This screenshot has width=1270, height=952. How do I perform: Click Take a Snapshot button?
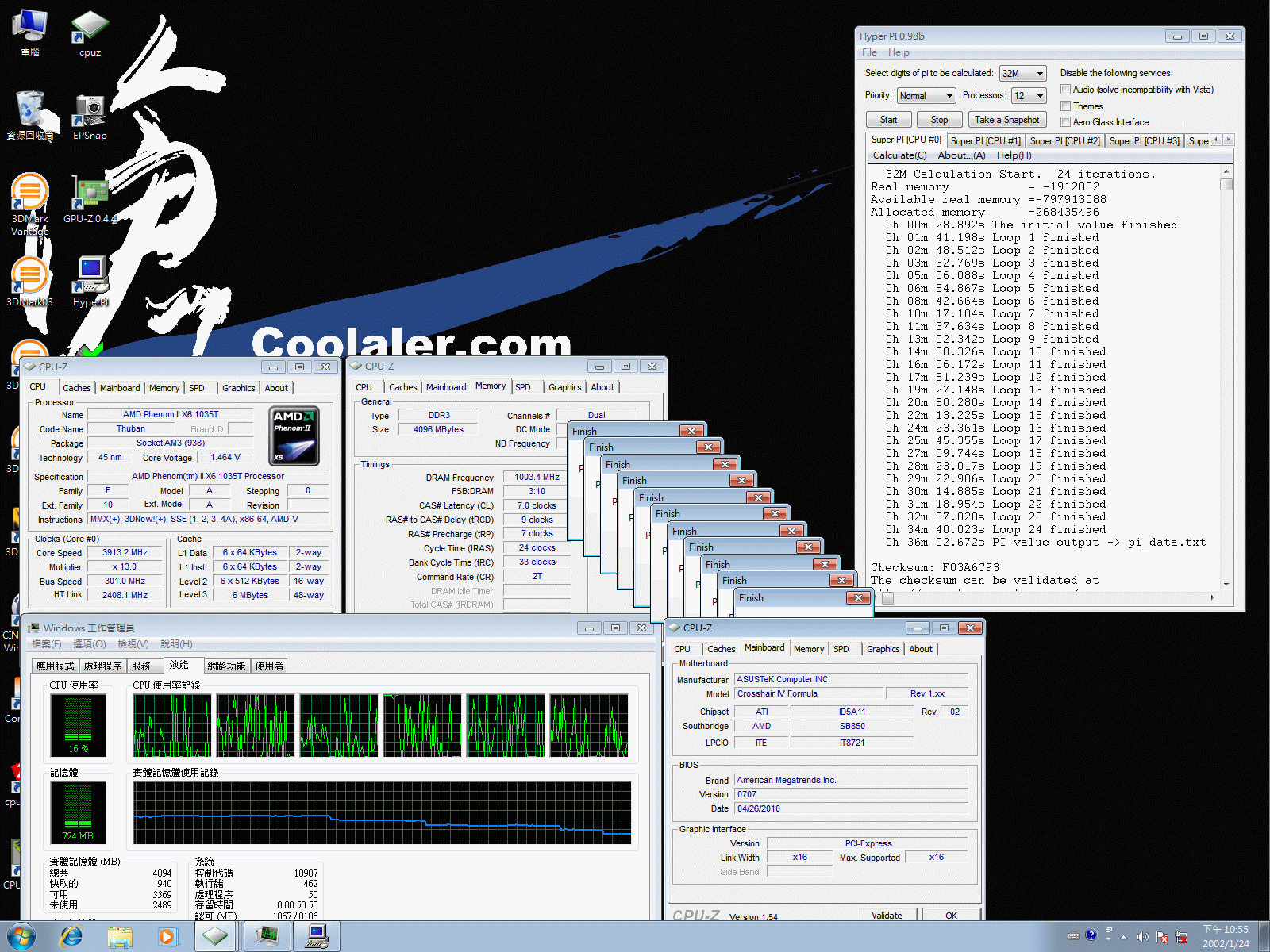point(1006,120)
